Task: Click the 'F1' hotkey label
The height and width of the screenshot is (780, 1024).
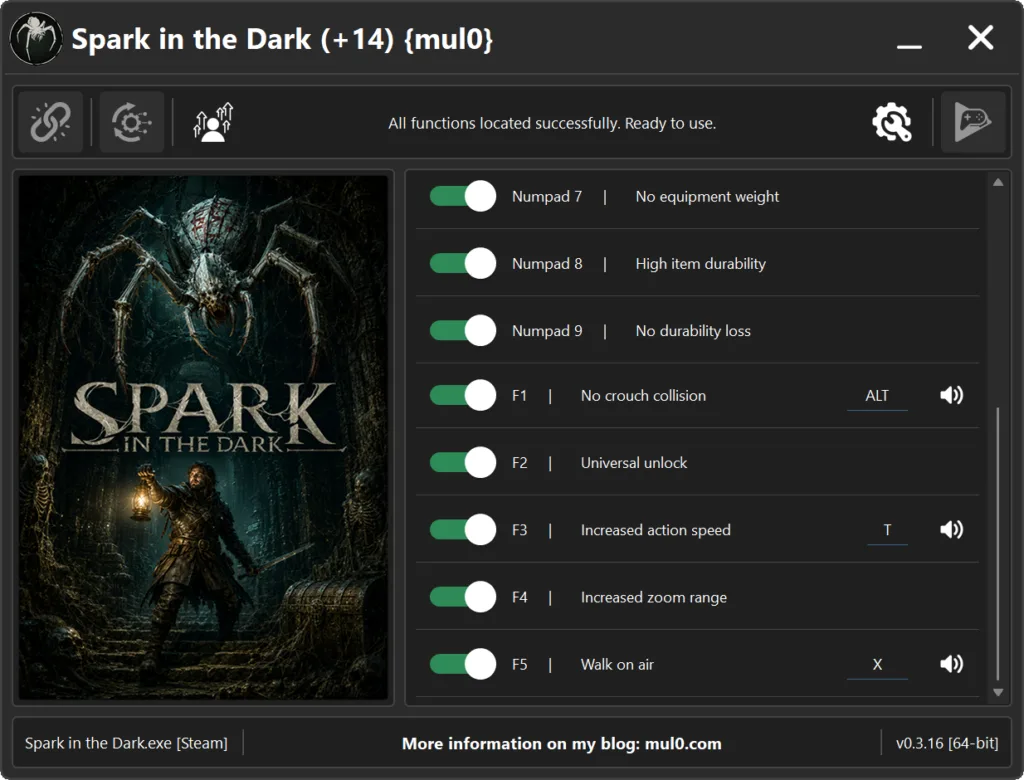Action: tap(519, 396)
